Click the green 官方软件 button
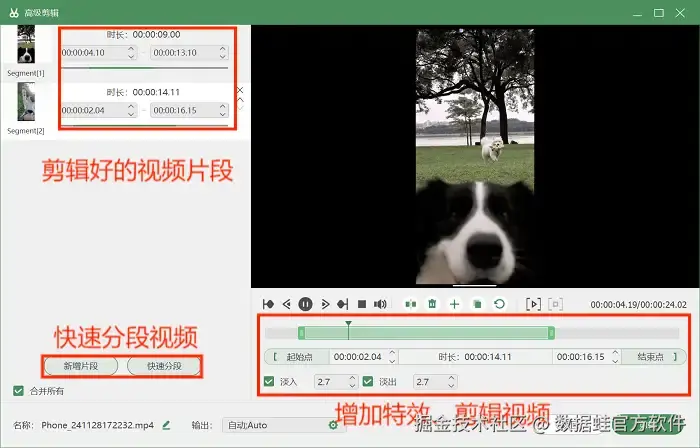Image resolution: width=700 pixels, height=448 pixels. click(x=648, y=423)
